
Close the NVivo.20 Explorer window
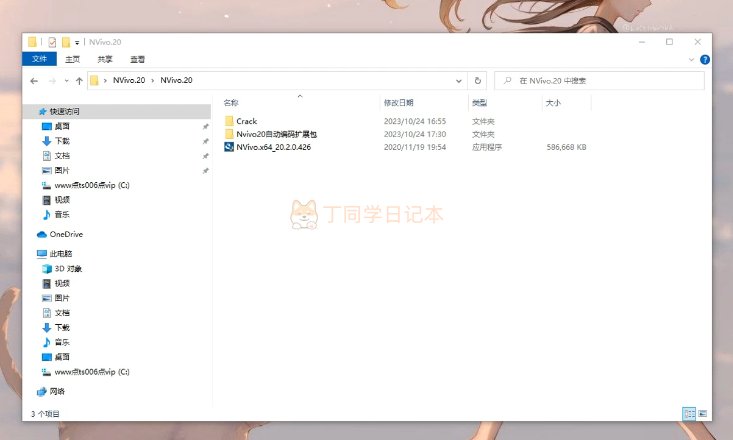pyautogui.click(x=697, y=42)
